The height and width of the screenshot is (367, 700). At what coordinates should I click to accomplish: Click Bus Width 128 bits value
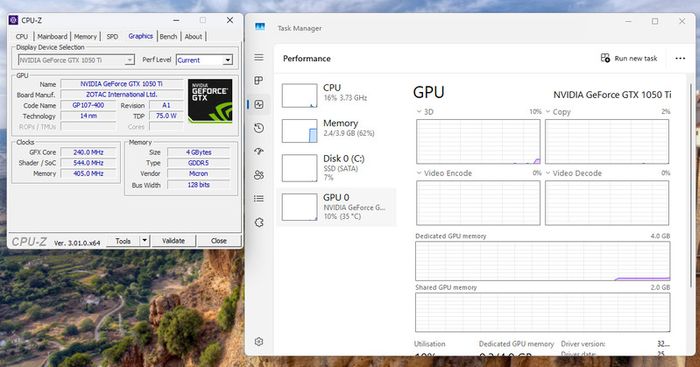point(199,185)
